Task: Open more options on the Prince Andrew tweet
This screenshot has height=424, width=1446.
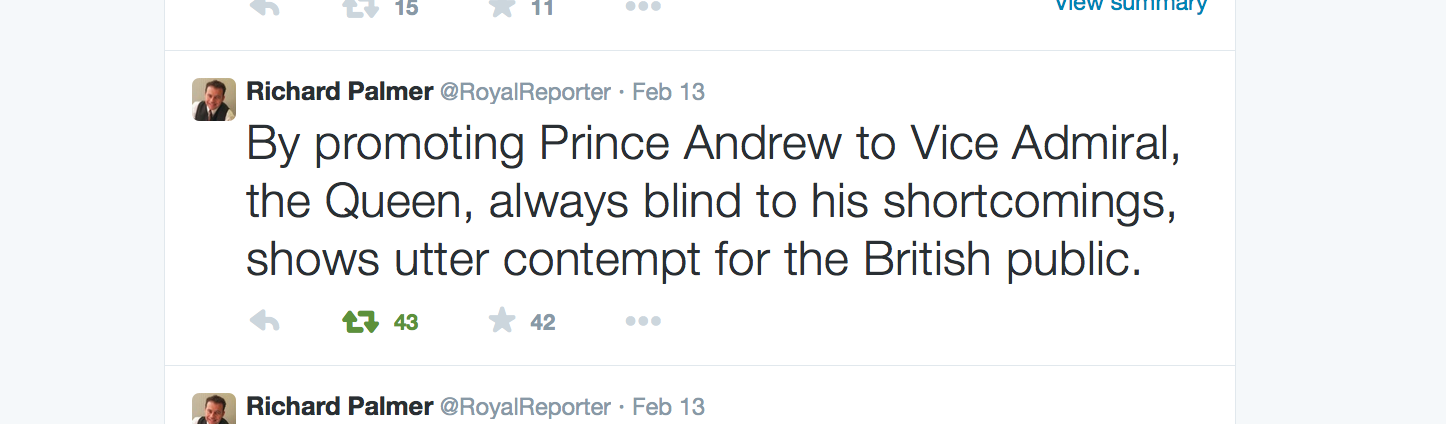Action: pyautogui.click(x=643, y=322)
